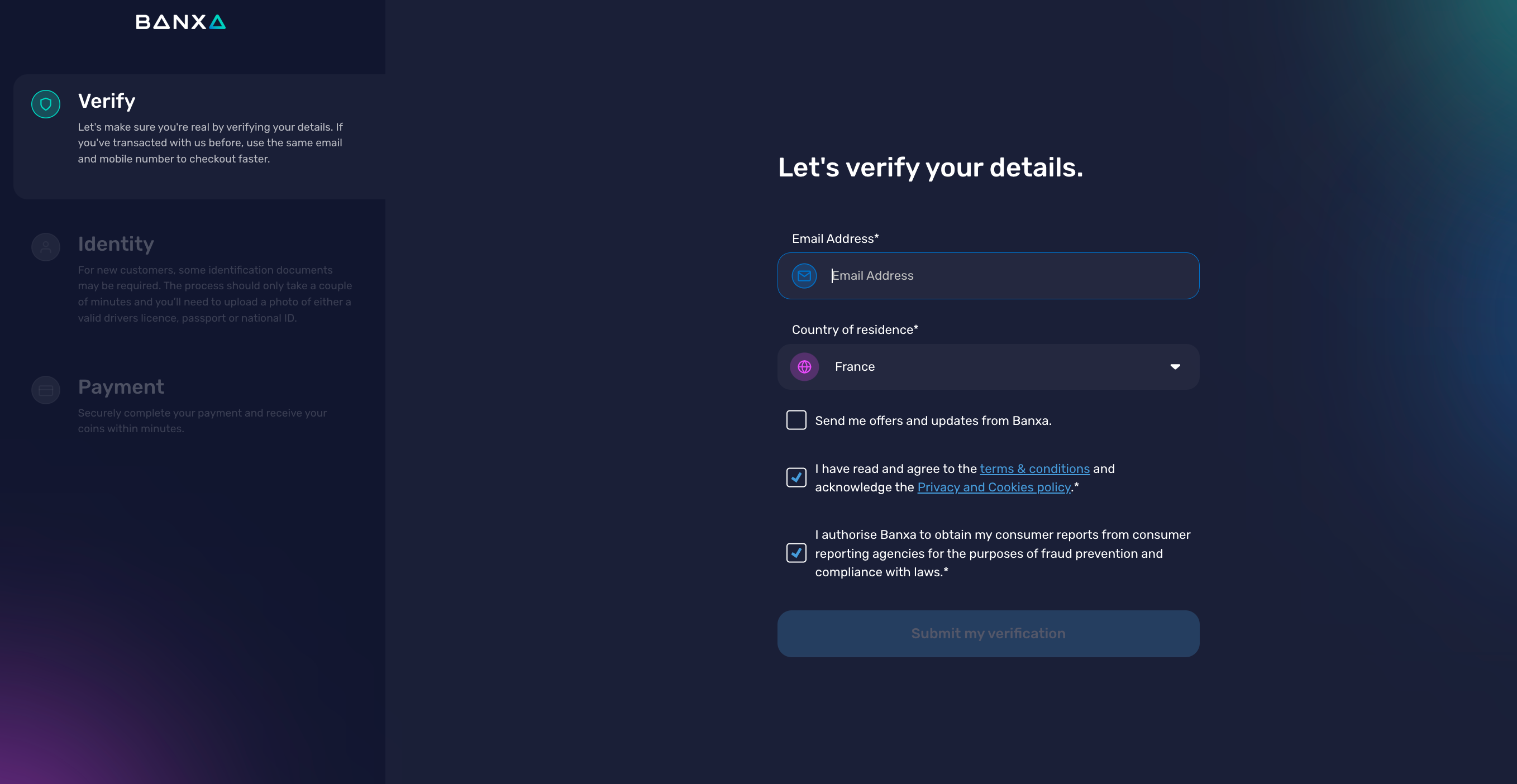
Task: Enable Banxa offers and updates checkbox
Action: 796,420
